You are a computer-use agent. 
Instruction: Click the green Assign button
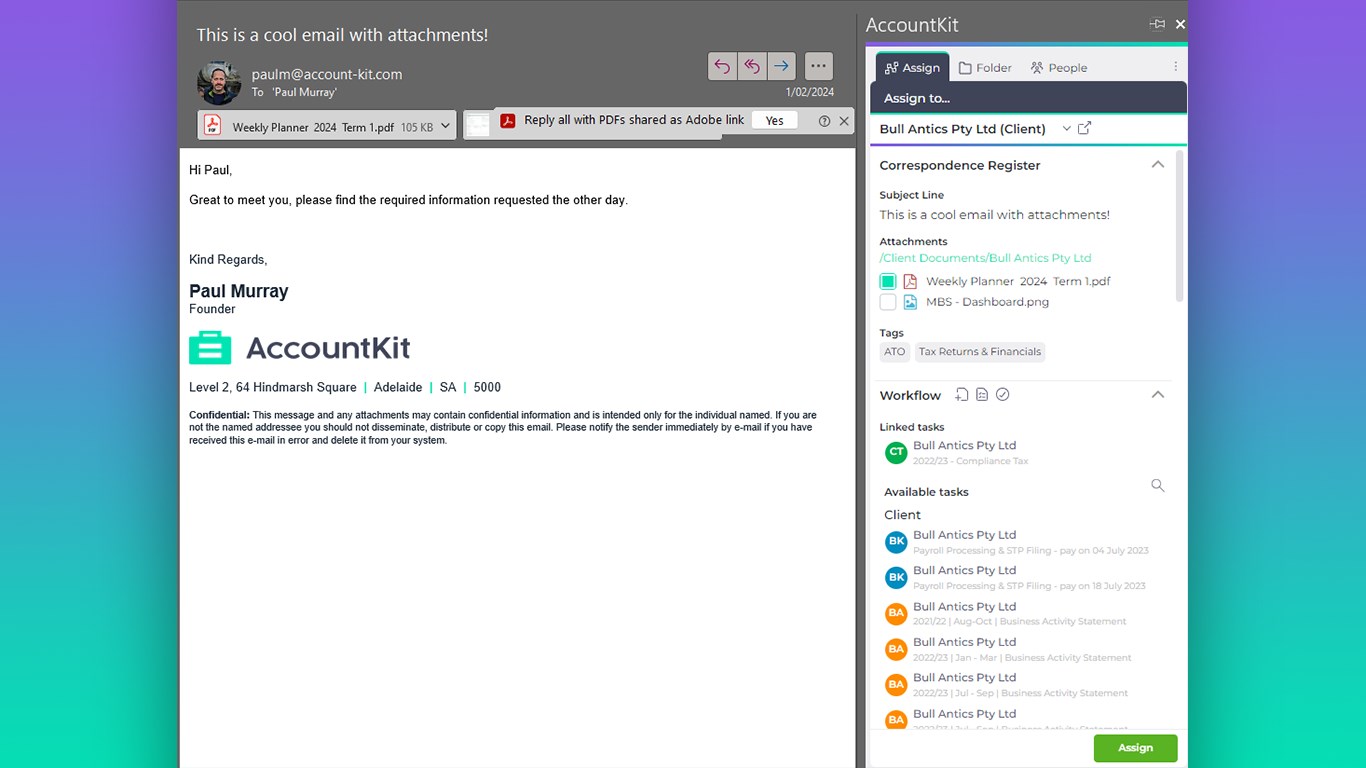pos(1135,748)
